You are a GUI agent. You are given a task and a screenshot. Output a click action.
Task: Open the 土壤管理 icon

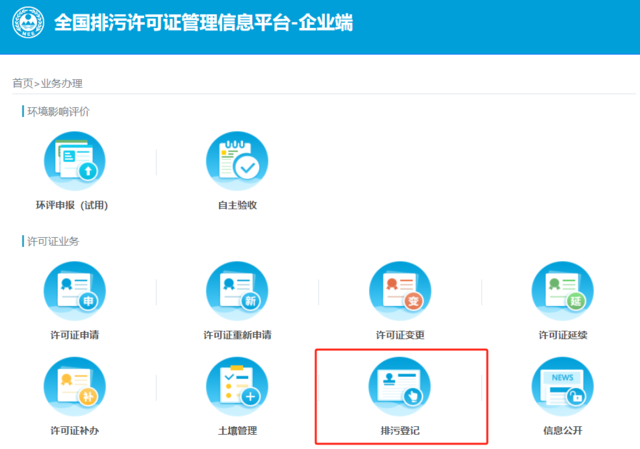[x=237, y=388]
